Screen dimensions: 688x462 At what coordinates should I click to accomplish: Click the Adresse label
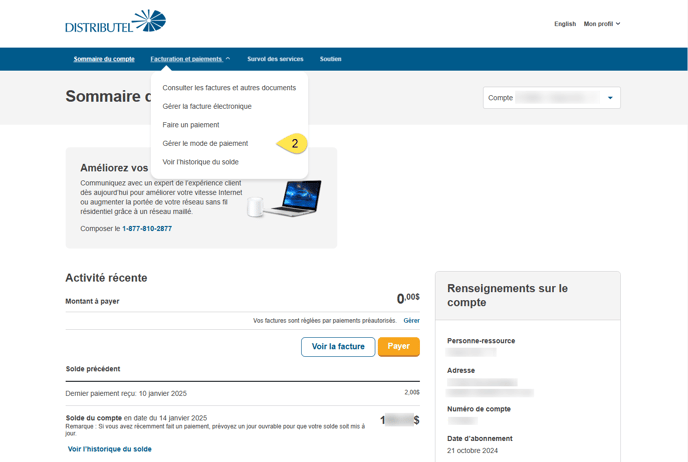[x=461, y=370]
